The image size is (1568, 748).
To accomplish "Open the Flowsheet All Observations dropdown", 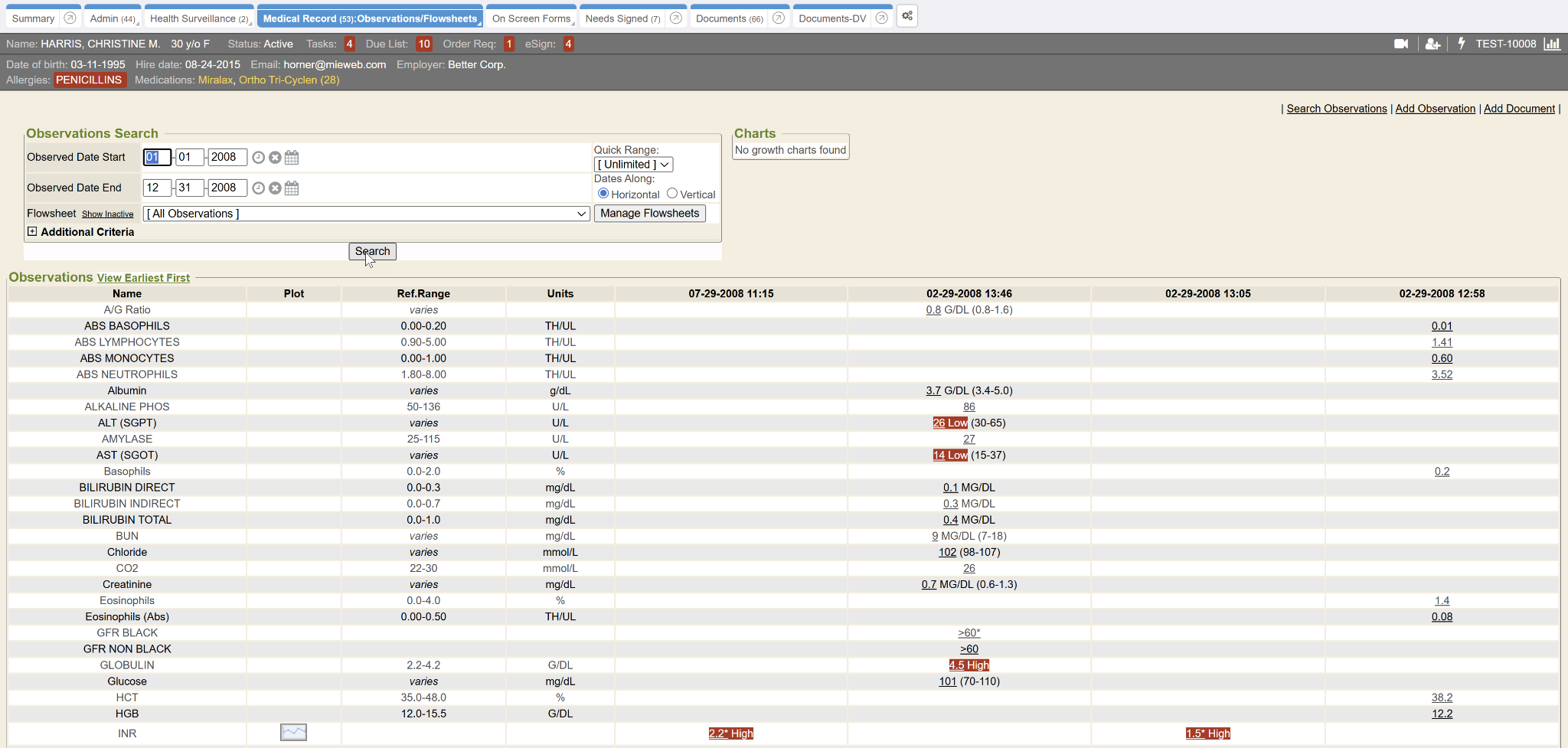I will [x=366, y=214].
